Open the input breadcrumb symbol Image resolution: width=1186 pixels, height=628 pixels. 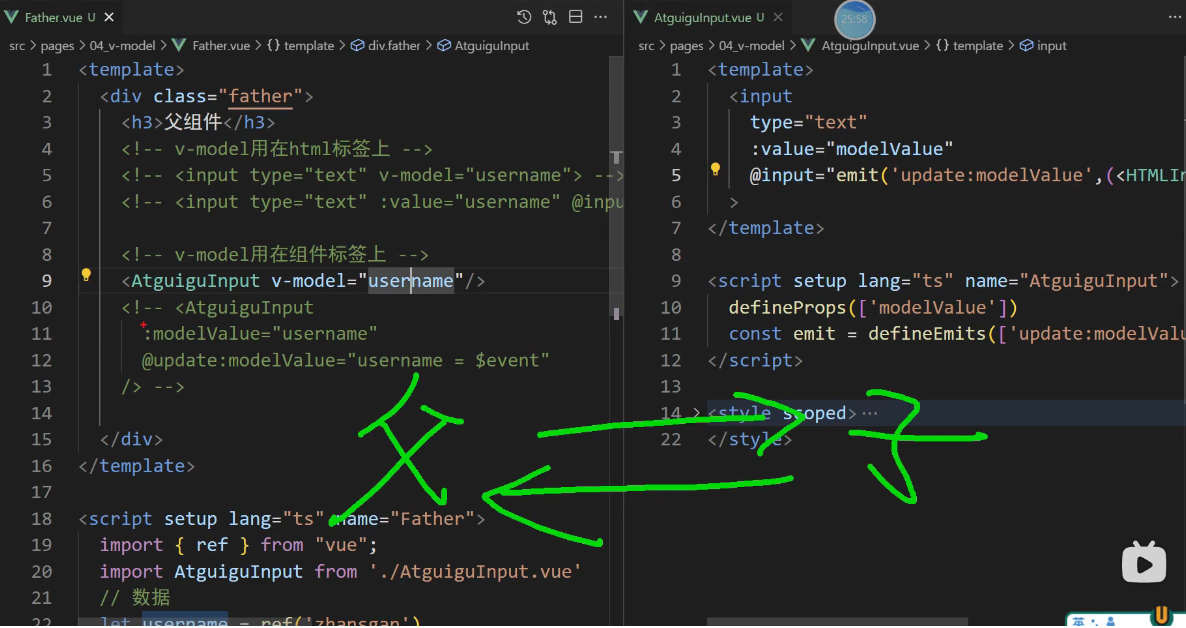1043,45
